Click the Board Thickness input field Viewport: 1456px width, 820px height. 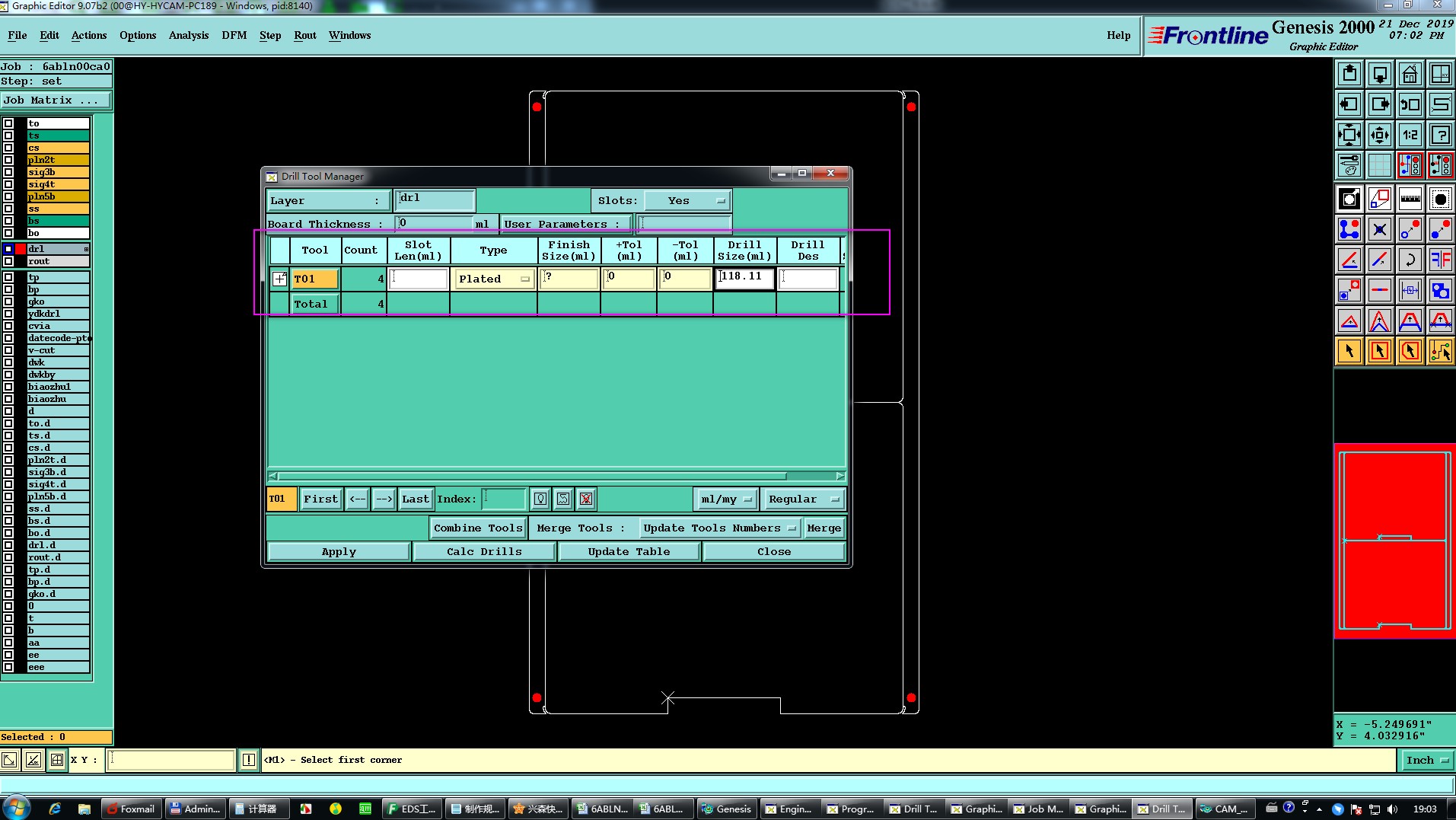[435, 224]
